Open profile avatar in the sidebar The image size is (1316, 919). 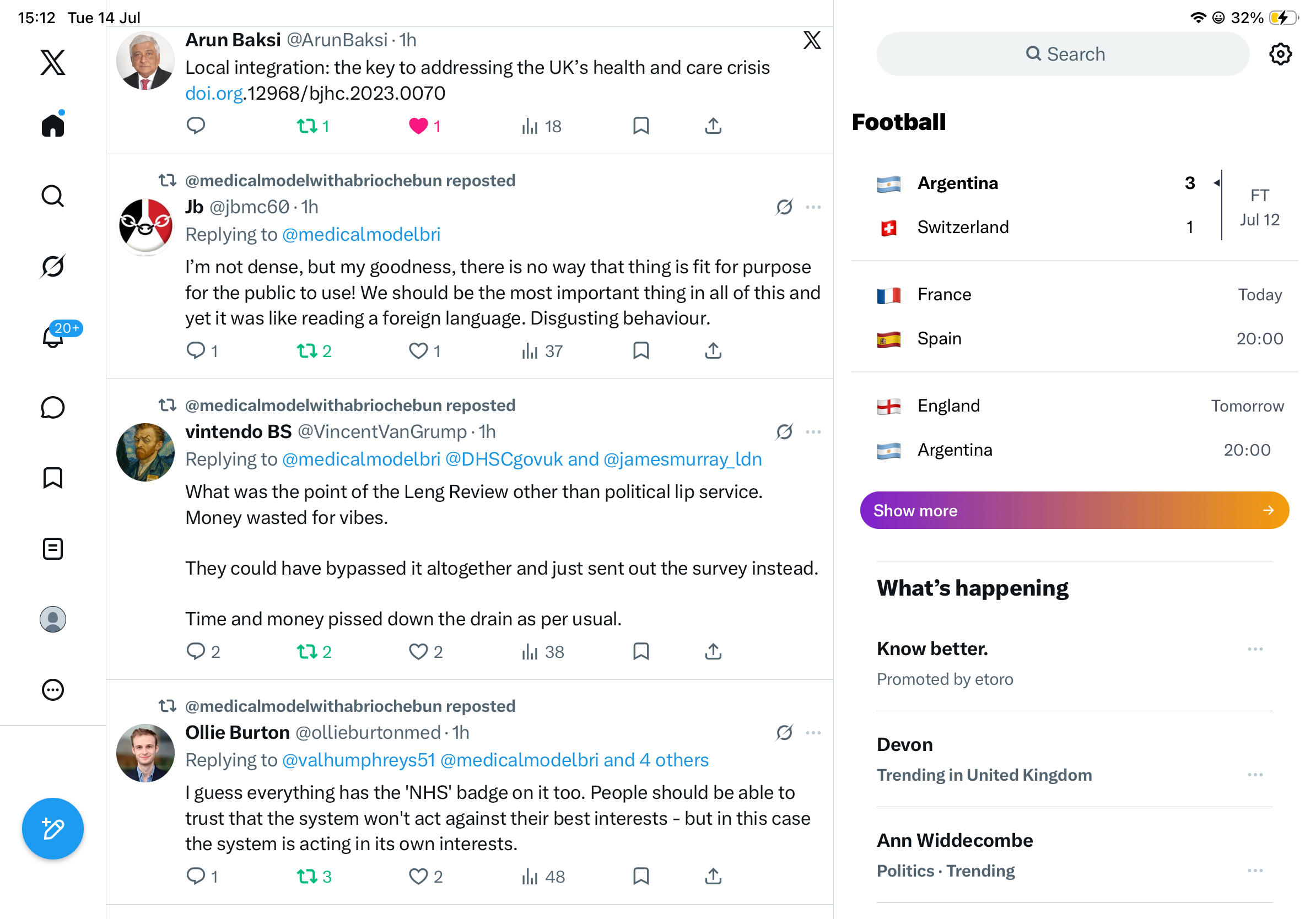click(x=53, y=619)
